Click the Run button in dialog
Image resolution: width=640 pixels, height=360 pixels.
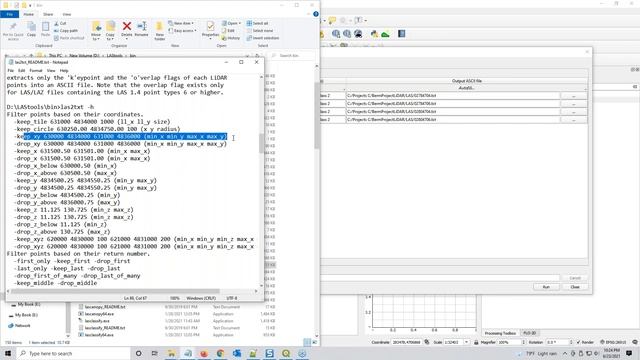pyautogui.click(x=546, y=287)
